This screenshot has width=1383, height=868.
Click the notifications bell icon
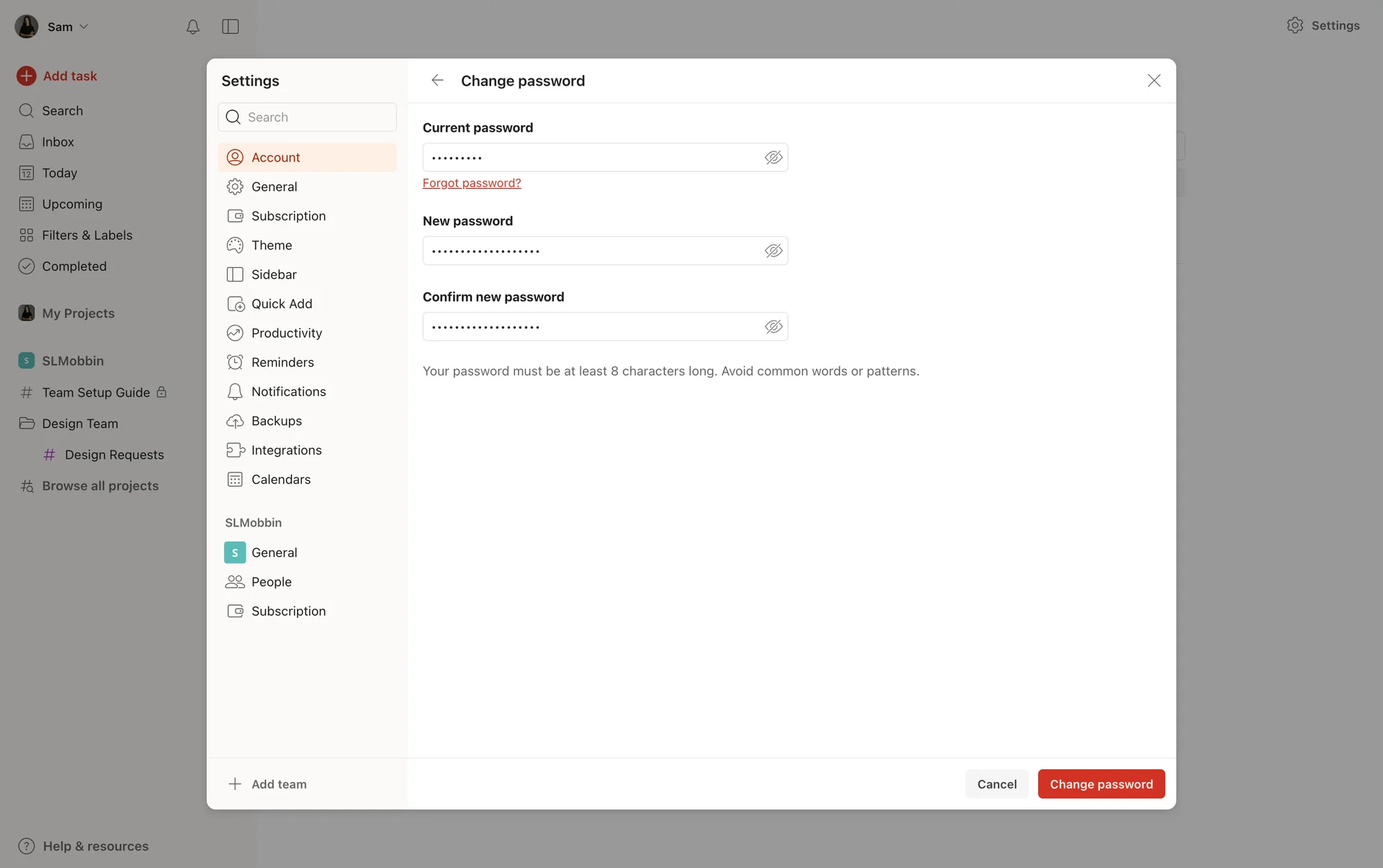pos(192,27)
